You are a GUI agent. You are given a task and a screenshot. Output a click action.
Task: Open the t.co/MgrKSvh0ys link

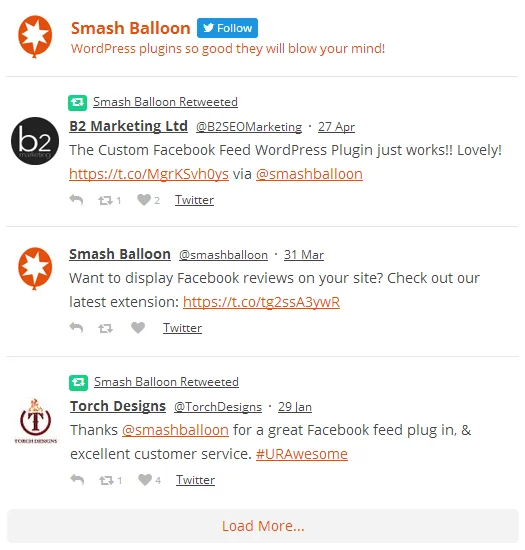pyautogui.click(x=149, y=174)
